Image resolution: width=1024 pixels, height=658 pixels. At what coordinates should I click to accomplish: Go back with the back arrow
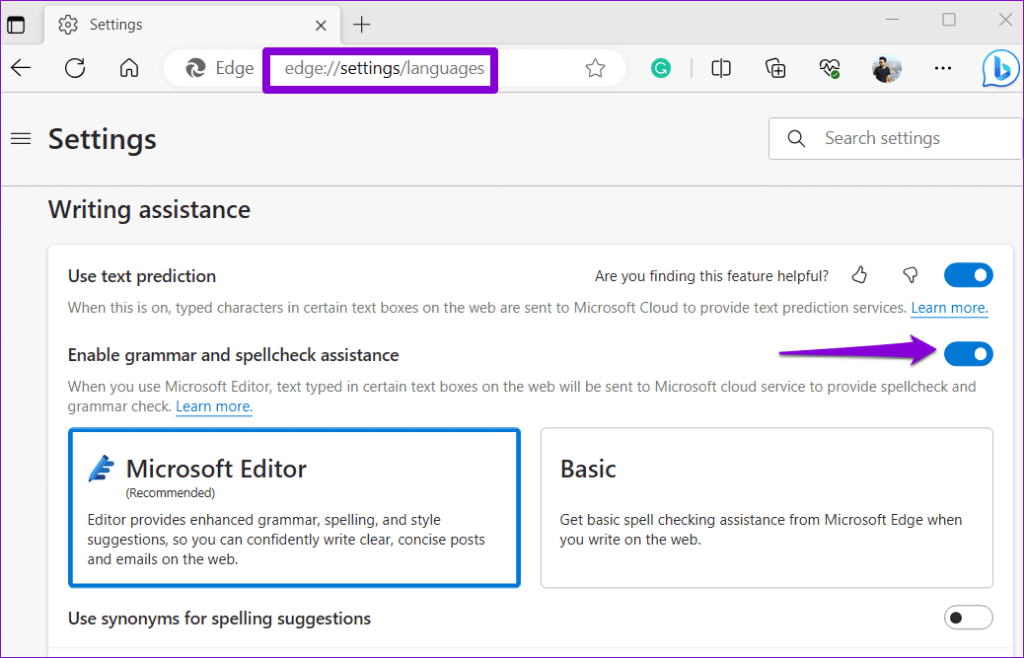(x=21, y=68)
